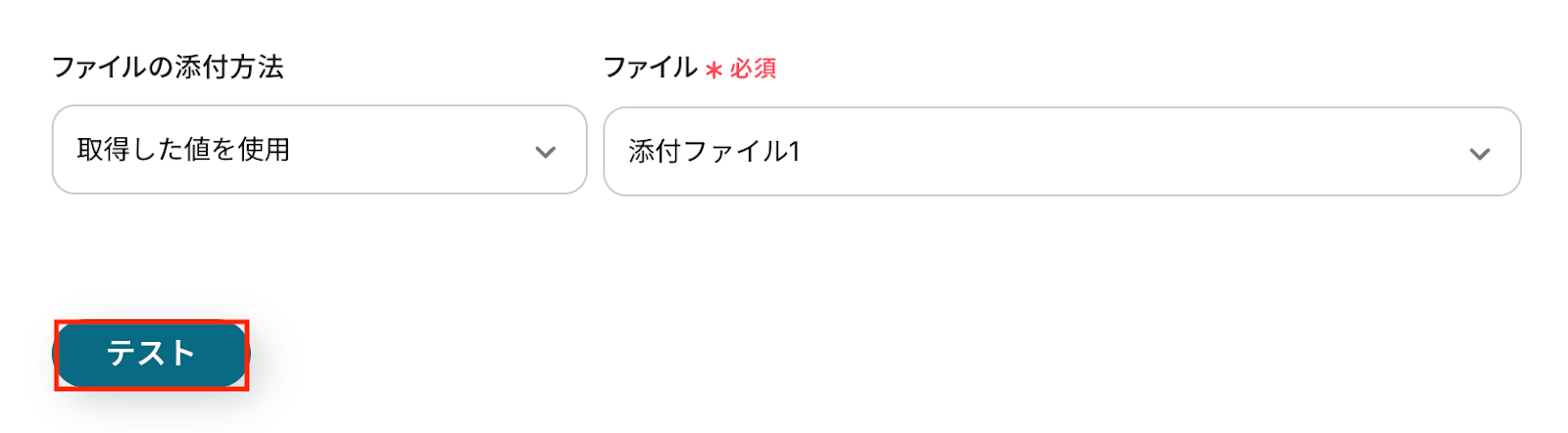The height and width of the screenshot is (433, 1568).
Task: Click the ファイルの添付方法 field label
Action: click(x=168, y=67)
